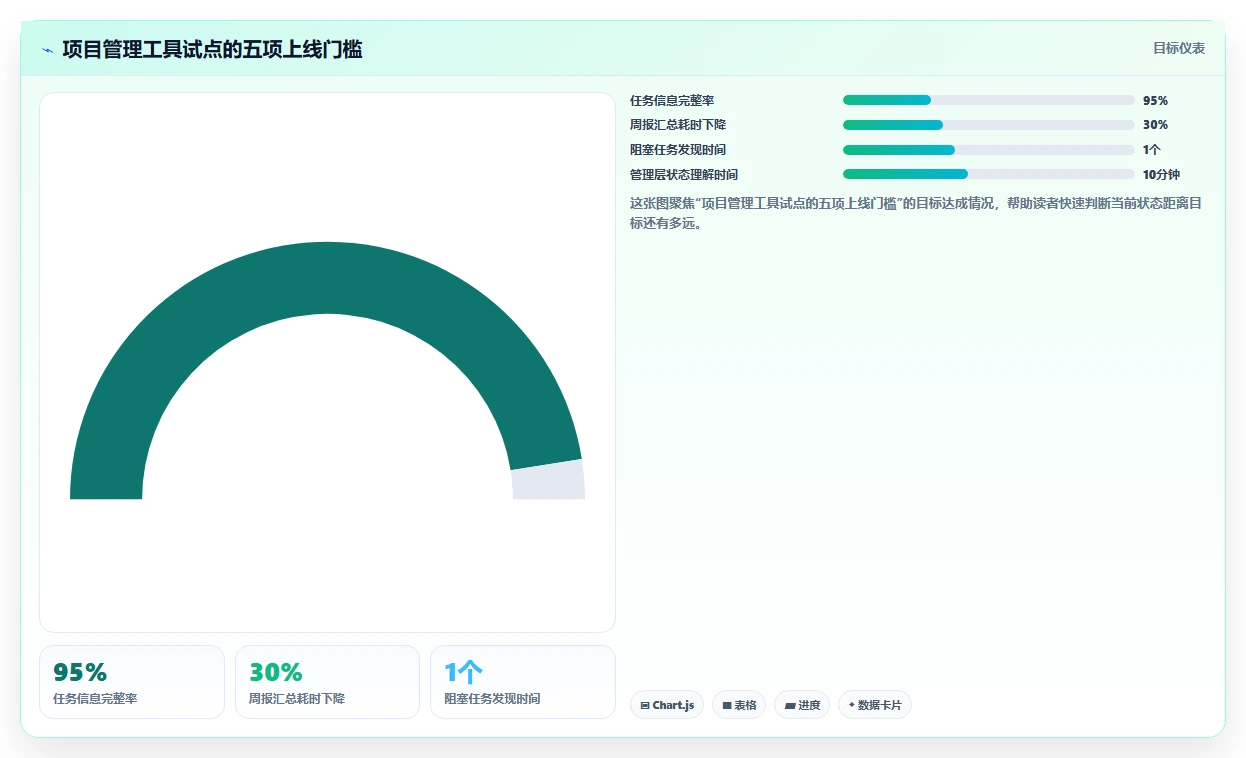
Task: Click the 30% value next to progress bar
Action: coord(1155,125)
